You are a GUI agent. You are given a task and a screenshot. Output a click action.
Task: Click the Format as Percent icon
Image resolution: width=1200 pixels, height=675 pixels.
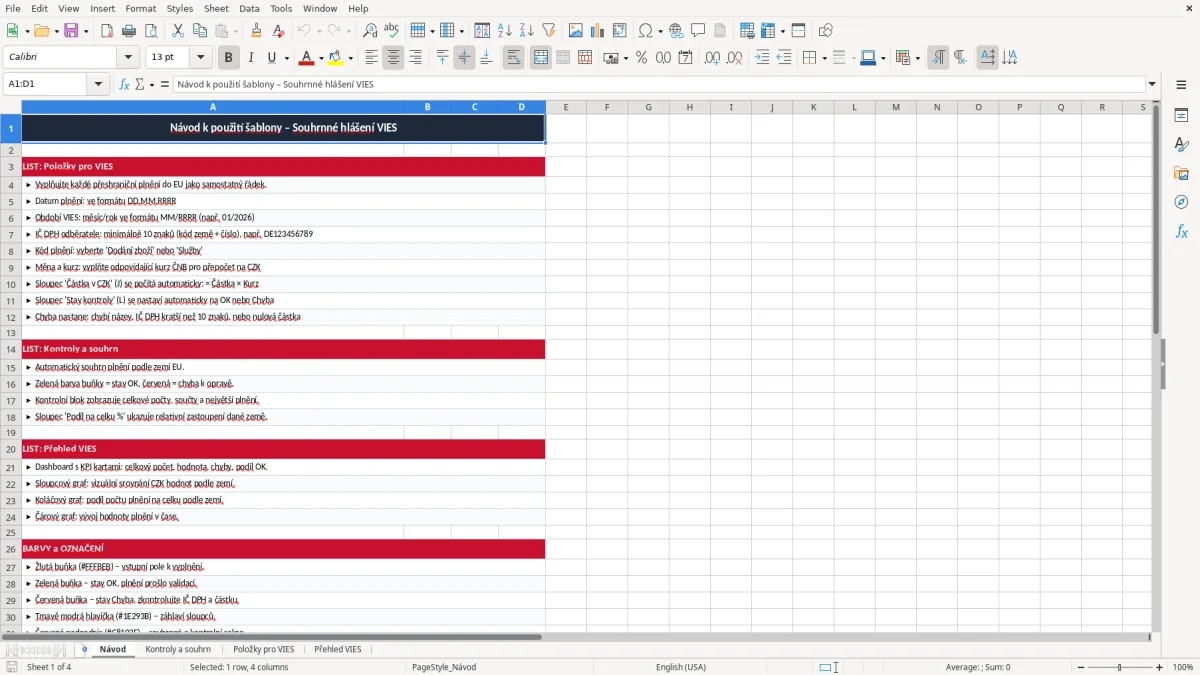point(641,58)
